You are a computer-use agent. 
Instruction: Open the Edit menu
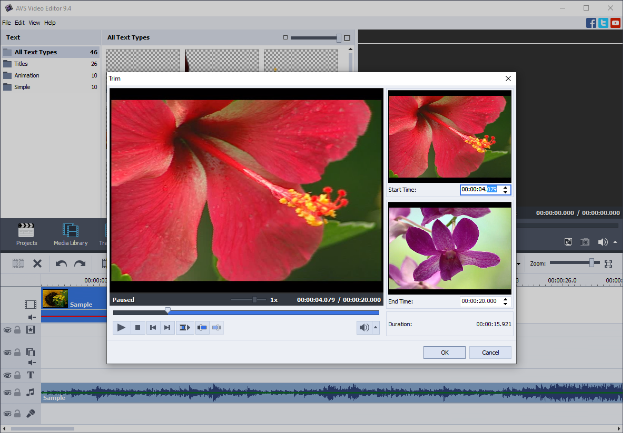pyautogui.click(x=20, y=21)
